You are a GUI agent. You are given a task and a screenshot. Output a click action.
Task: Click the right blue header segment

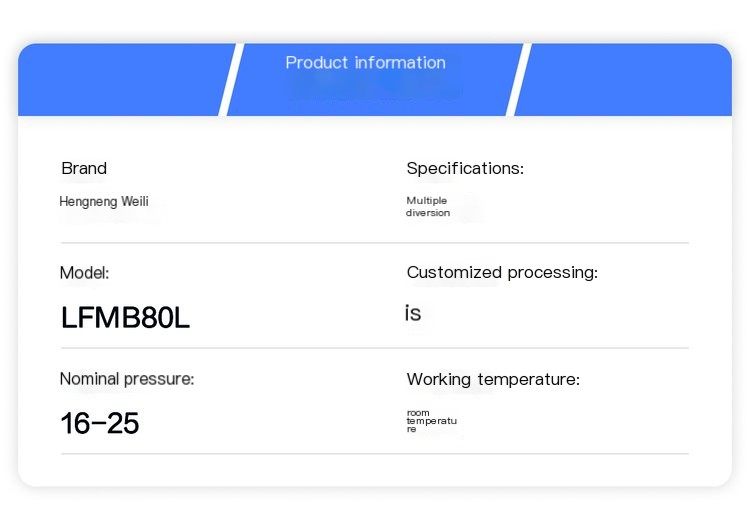click(x=623, y=79)
